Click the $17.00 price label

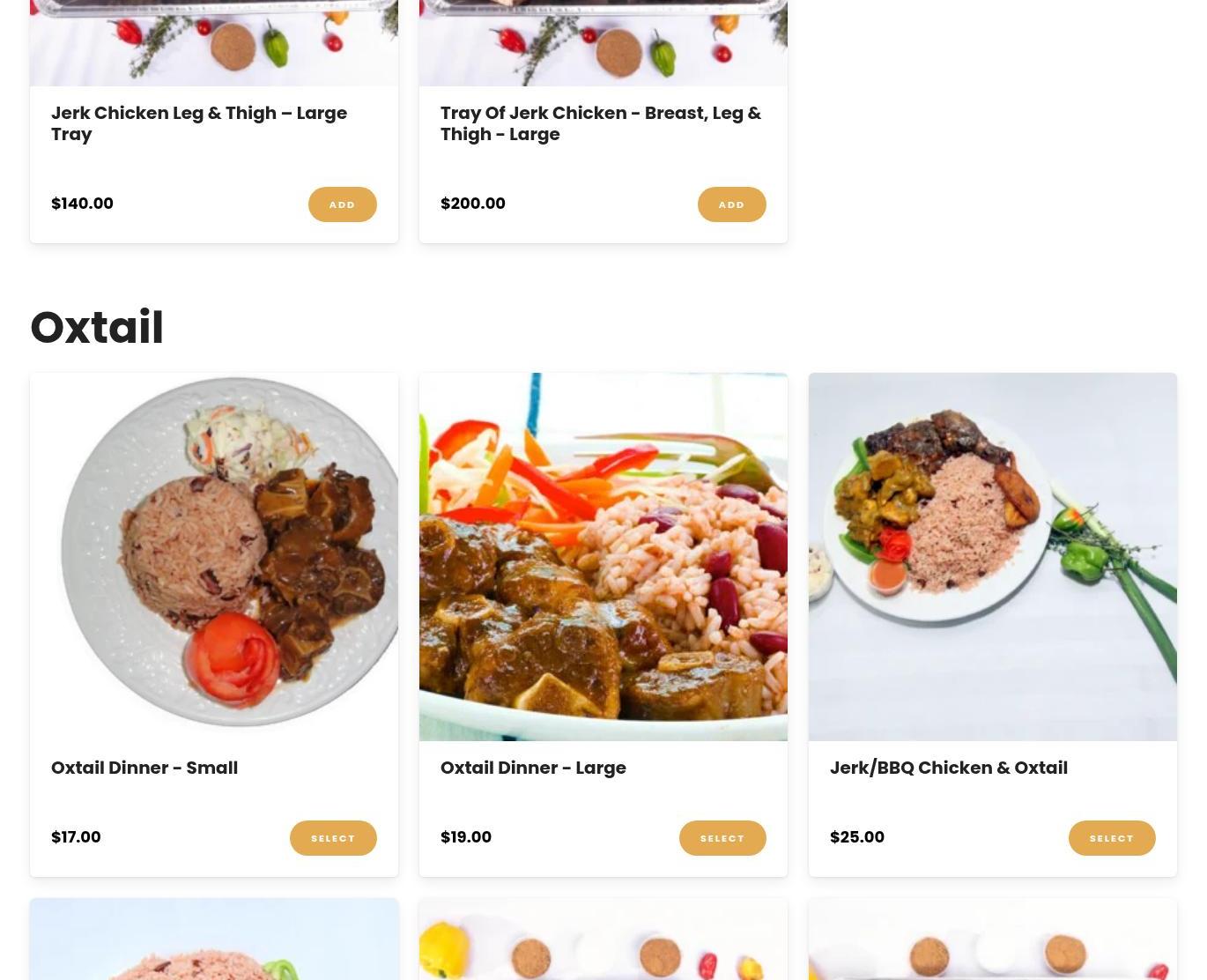(76, 837)
